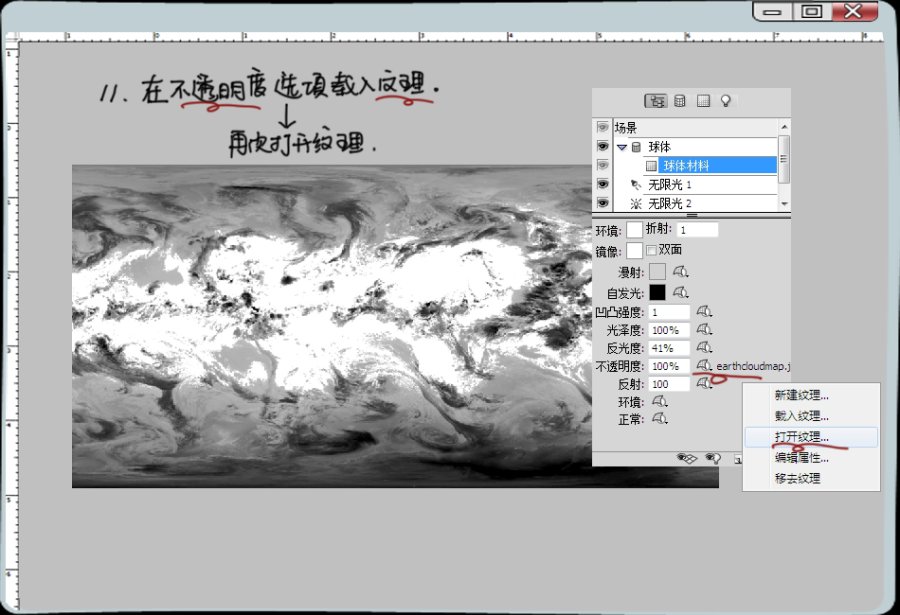Click the mesh cylinder icon next to 球体
Screen dimensions: 900x615
pos(636,147)
